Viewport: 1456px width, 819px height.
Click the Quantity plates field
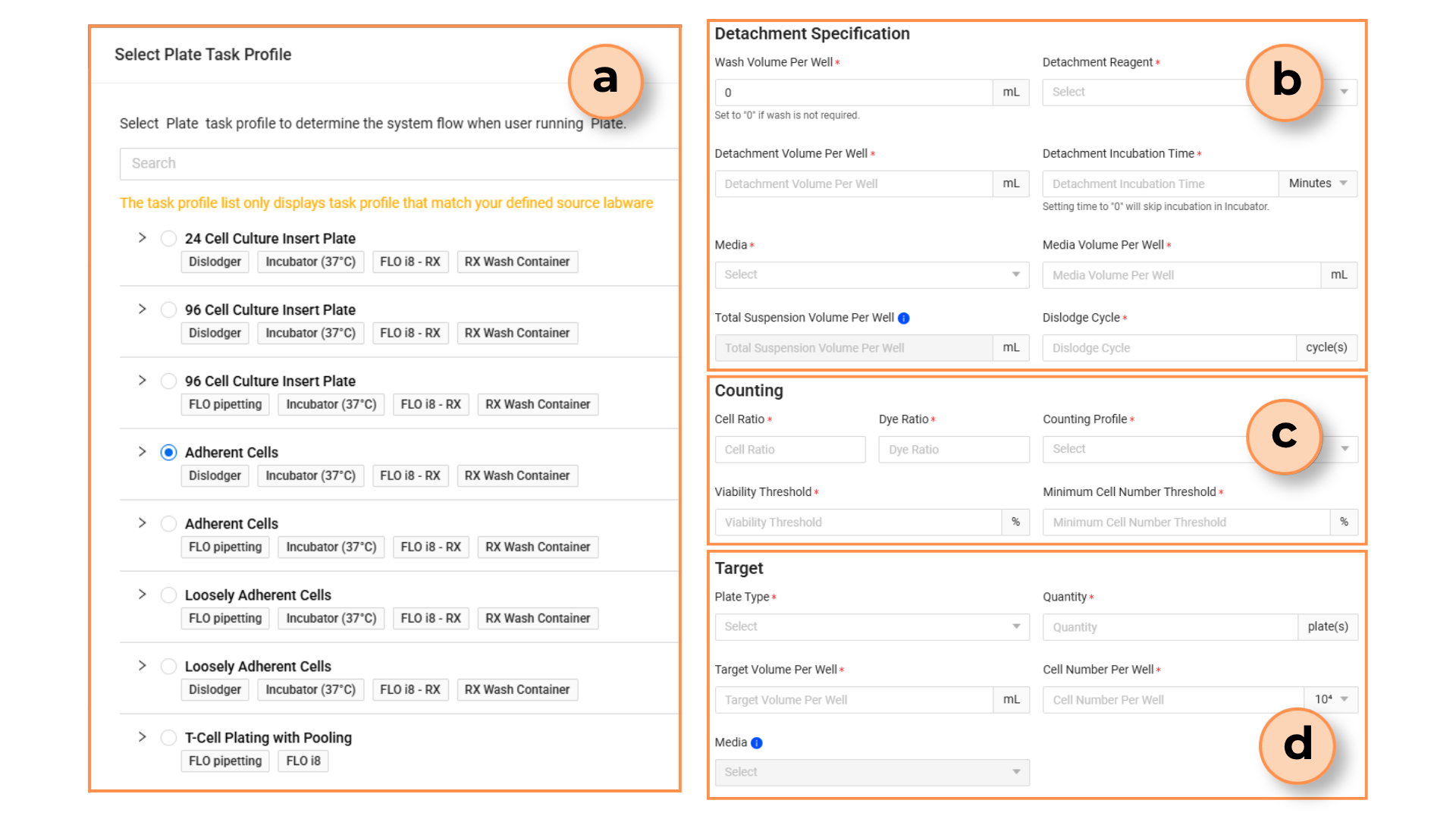(x=1170, y=627)
